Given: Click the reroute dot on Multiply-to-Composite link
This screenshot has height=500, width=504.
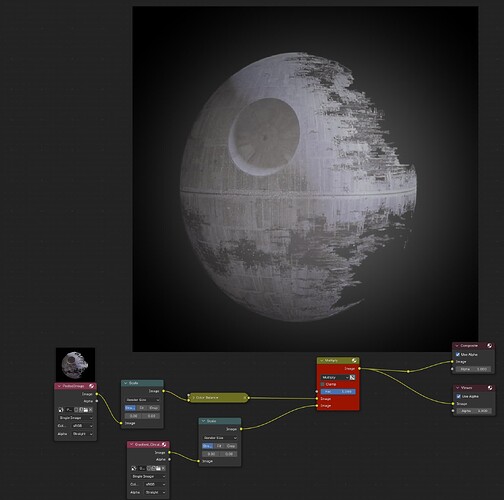Looking at the screenshot, I should pos(408,371).
